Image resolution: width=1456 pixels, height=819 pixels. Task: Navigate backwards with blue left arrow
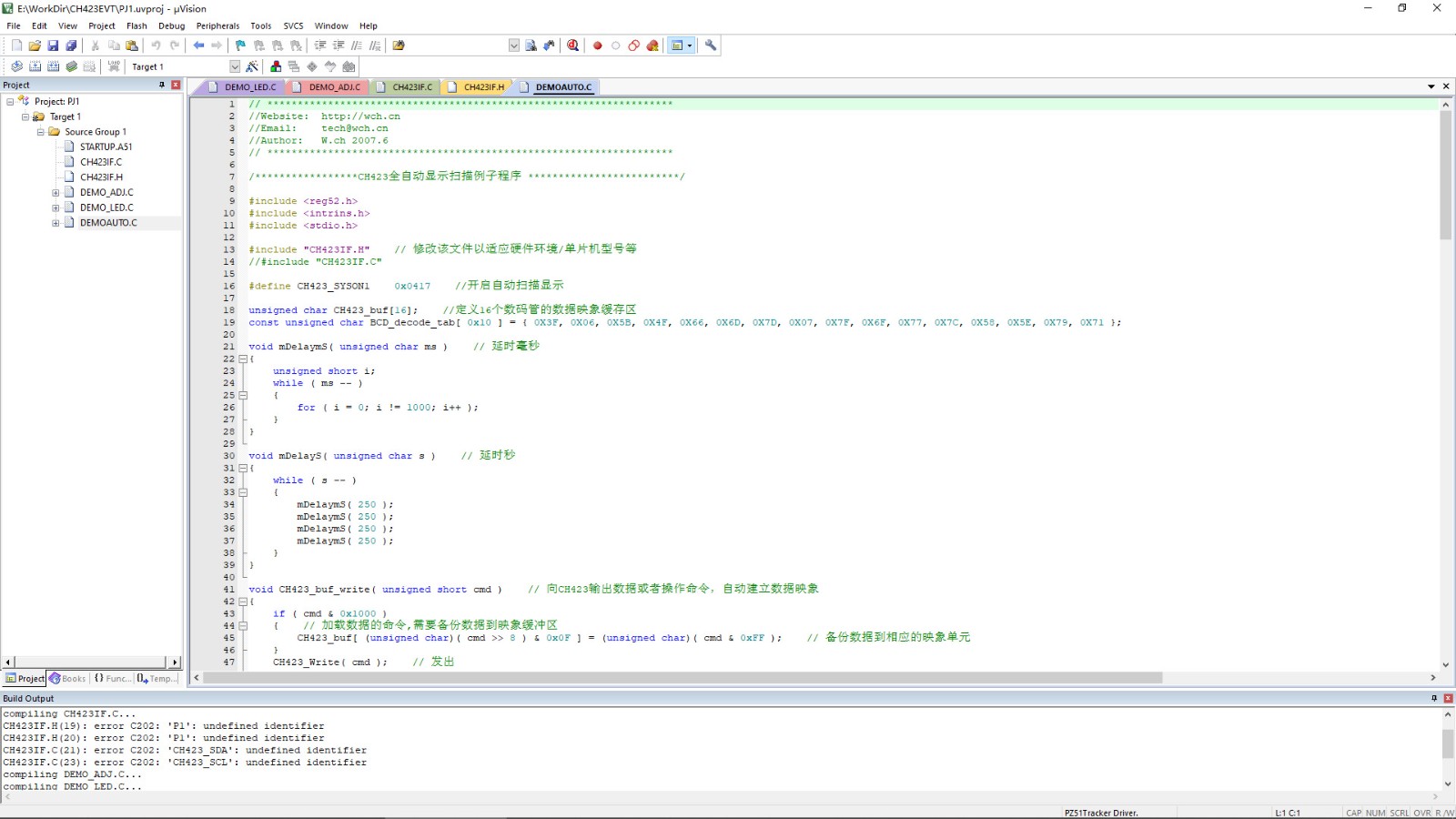[198, 45]
